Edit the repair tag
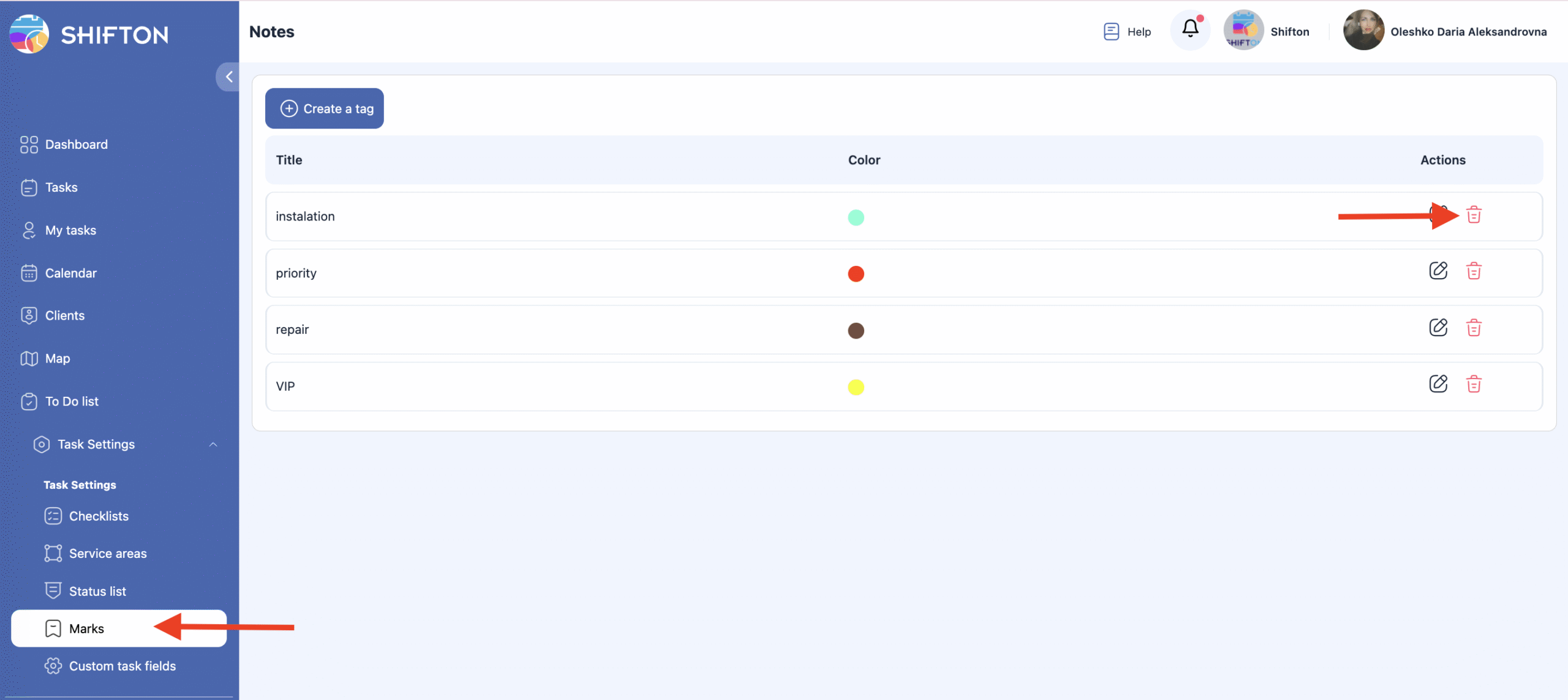1568x700 pixels. tap(1438, 328)
